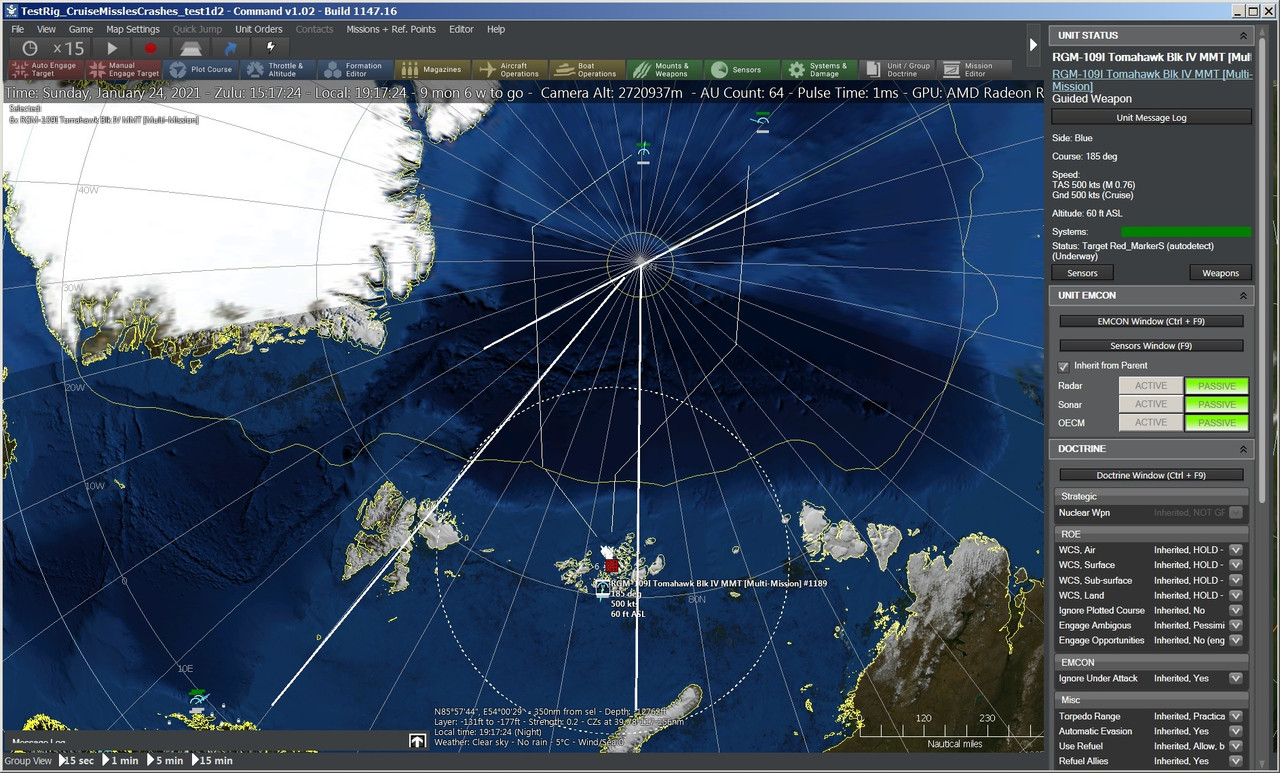Collapse right panel with white arrow
This screenshot has width=1280, height=773.
click(x=1033, y=44)
